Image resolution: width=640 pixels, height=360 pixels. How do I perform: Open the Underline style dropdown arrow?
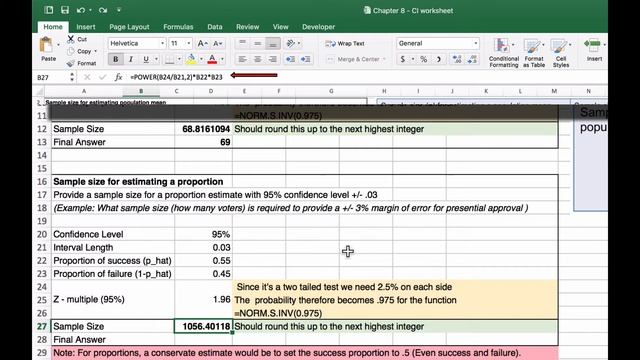pos(156,59)
